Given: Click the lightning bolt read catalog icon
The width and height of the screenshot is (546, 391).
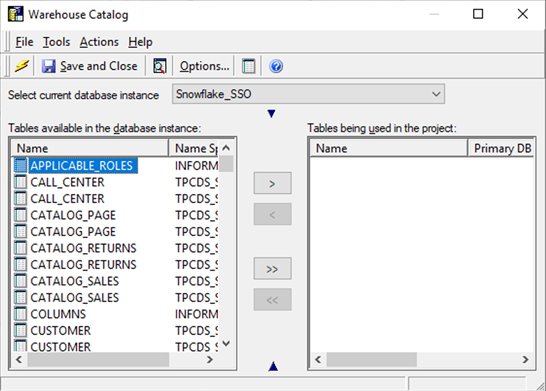Looking at the screenshot, I should [x=22, y=66].
